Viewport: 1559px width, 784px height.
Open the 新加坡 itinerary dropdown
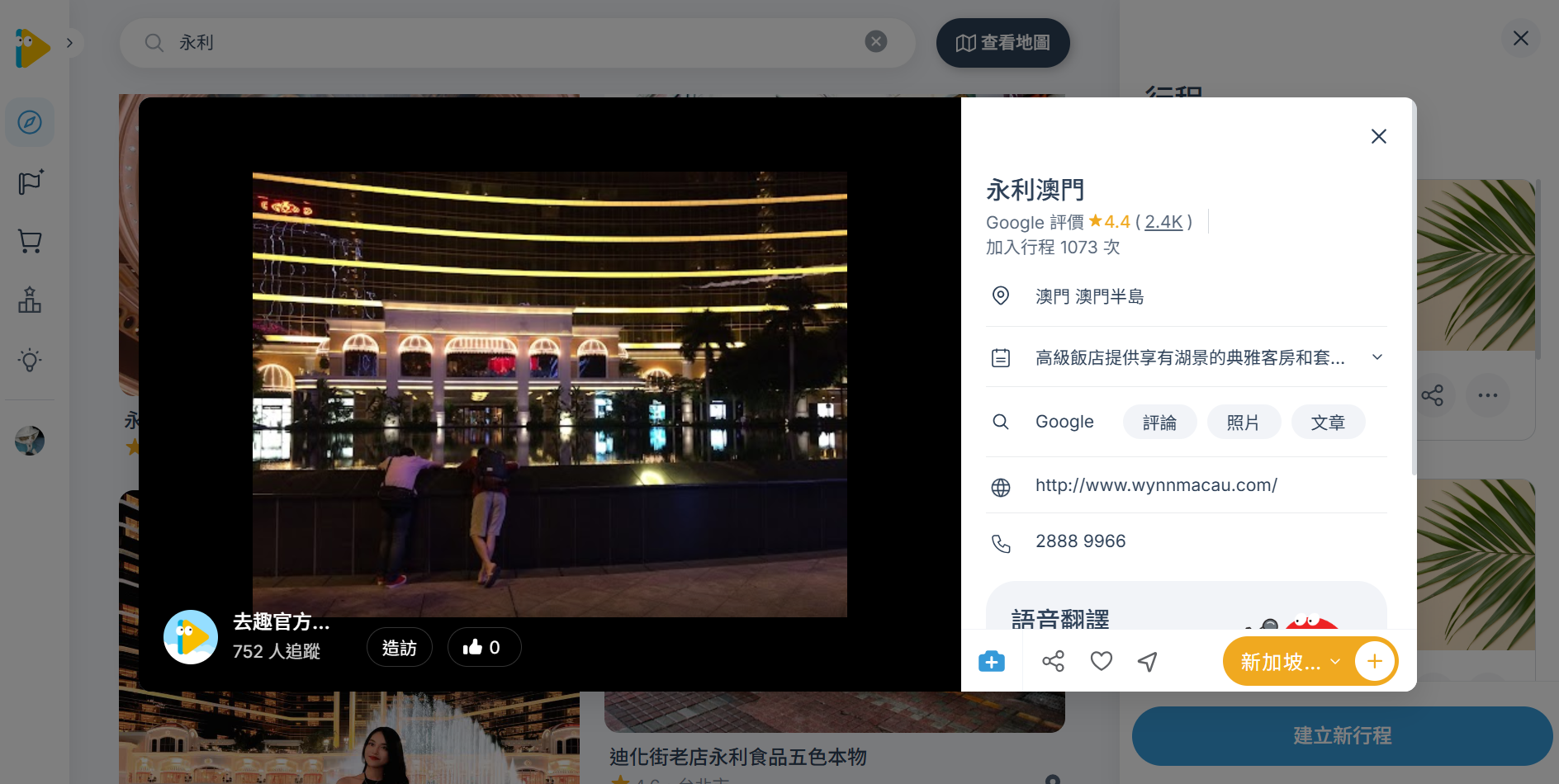(1289, 662)
